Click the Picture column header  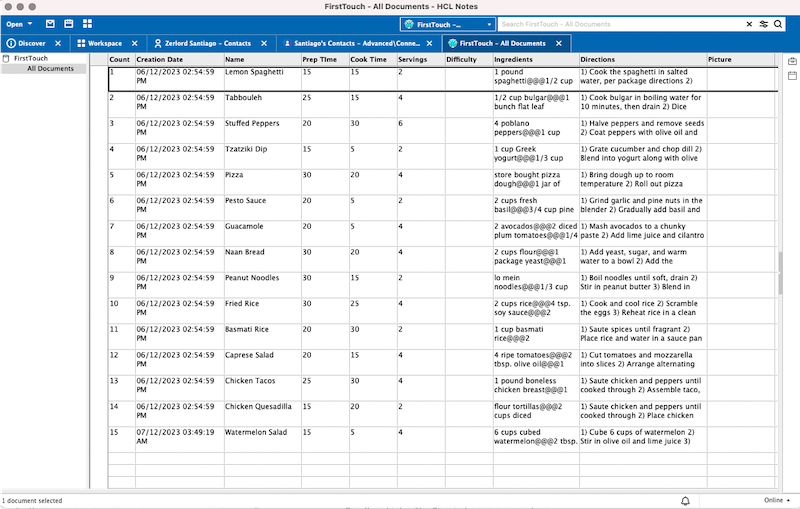(740, 59)
